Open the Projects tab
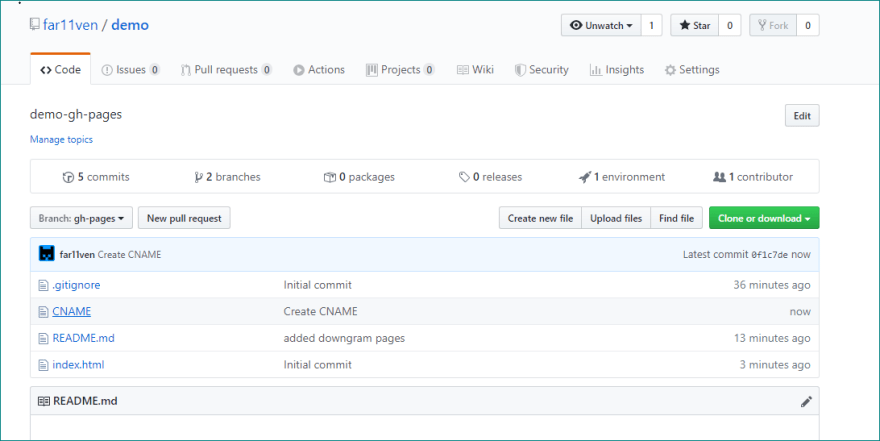 click(400, 70)
